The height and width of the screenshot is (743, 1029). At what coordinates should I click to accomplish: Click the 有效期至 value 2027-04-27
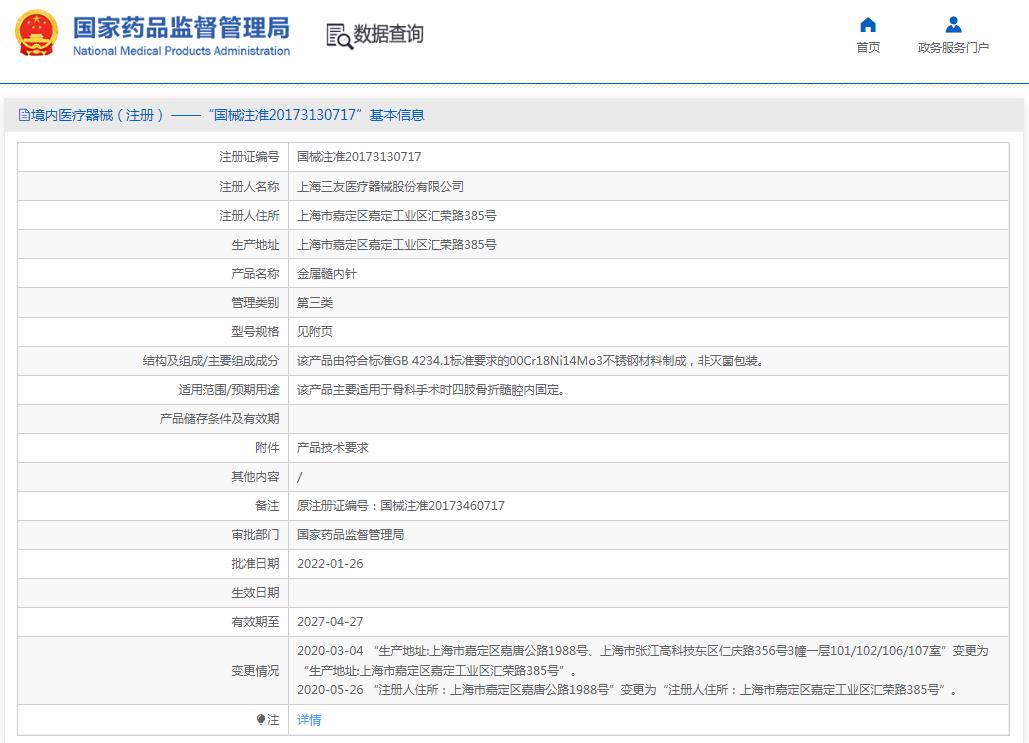click(330, 622)
